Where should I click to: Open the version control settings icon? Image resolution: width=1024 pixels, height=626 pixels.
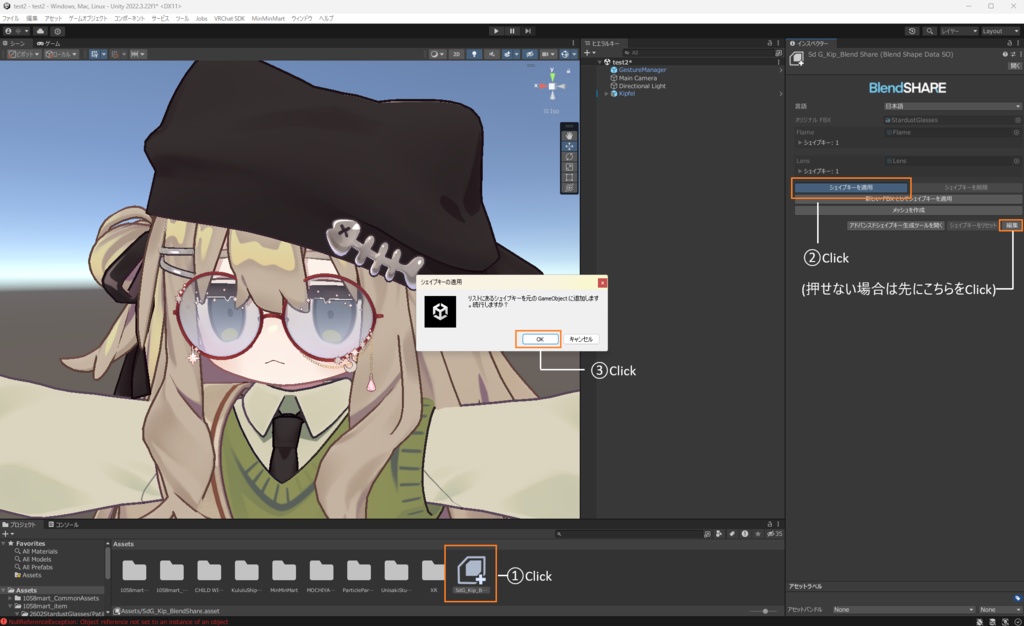point(57,31)
